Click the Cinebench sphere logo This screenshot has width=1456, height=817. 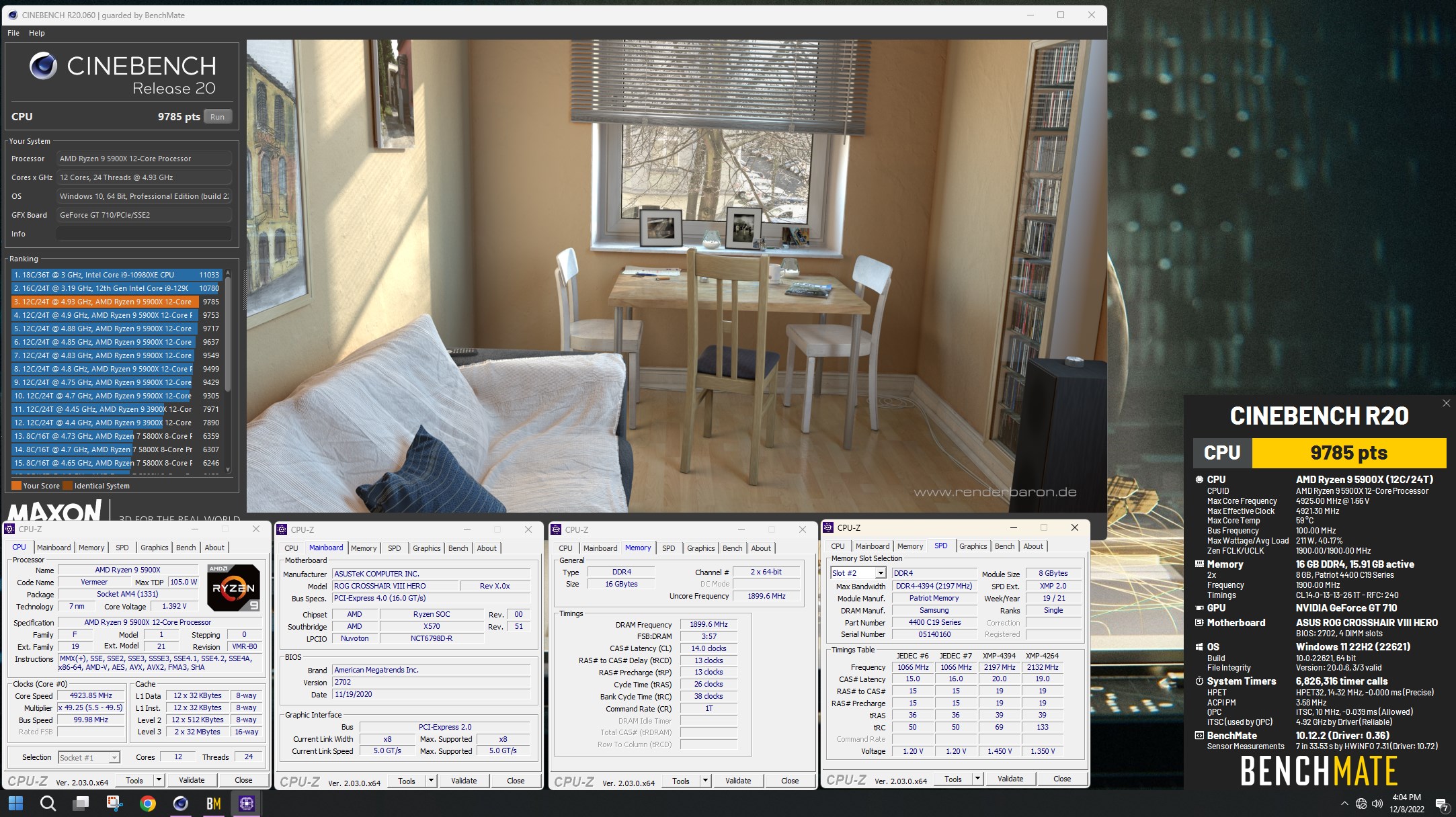(x=43, y=66)
